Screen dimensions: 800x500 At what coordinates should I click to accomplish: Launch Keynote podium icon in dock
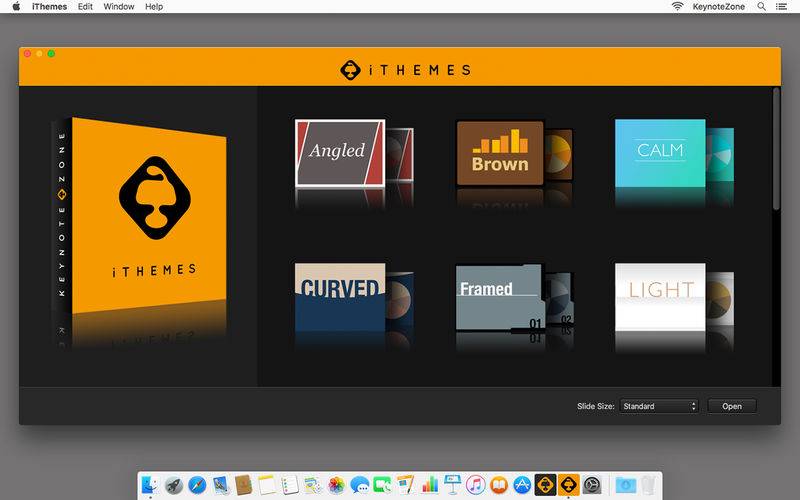(x=453, y=485)
